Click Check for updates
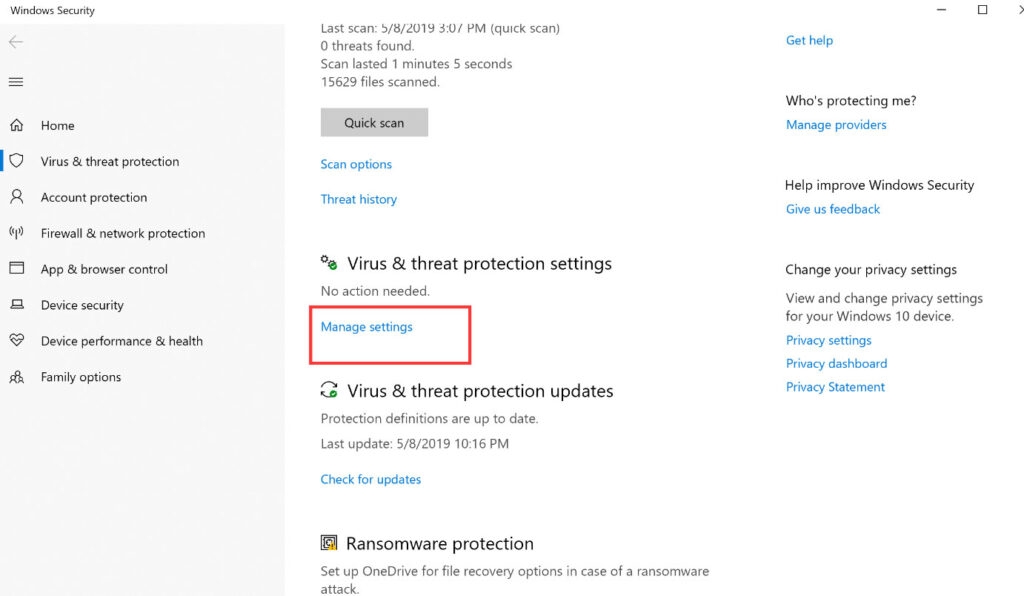Viewport: 1024px width, 596px height. pyautogui.click(x=370, y=479)
